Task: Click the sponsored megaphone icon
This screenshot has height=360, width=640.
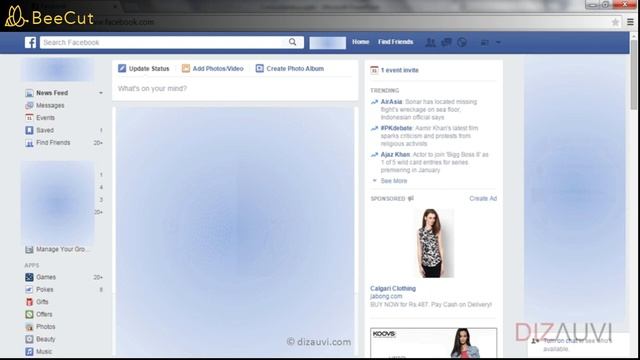Action: coord(411,198)
